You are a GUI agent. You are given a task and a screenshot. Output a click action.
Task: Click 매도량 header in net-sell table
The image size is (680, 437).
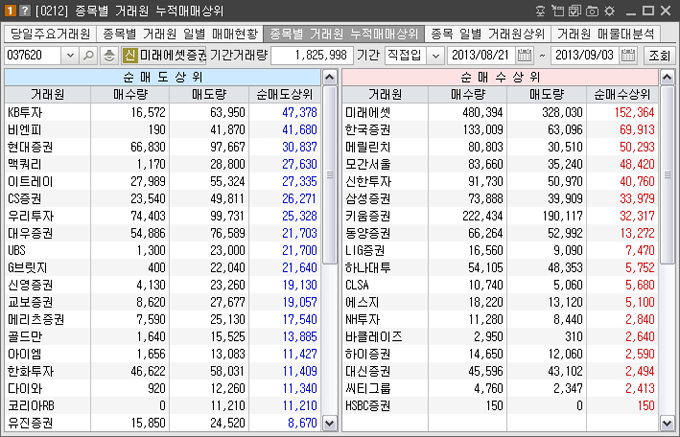pyautogui.click(x=209, y=95)
